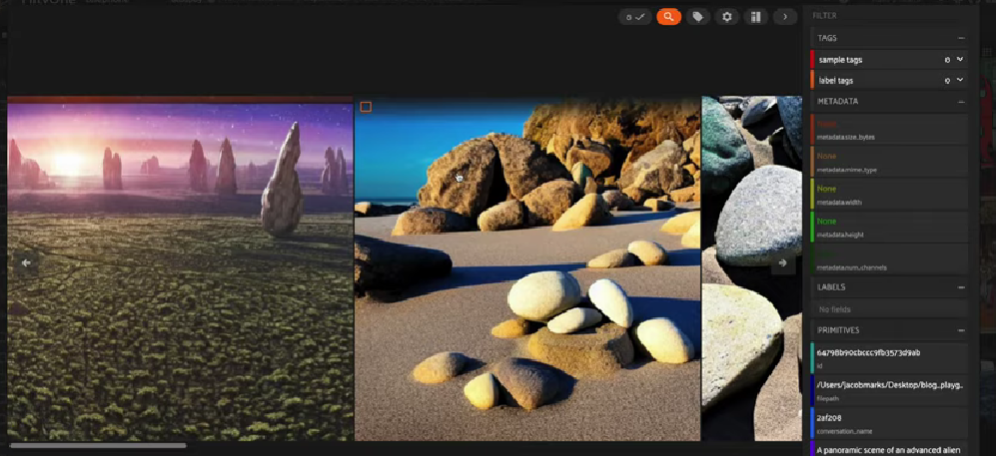Tick the beach rocks image selection checkbox

[366, 107]
